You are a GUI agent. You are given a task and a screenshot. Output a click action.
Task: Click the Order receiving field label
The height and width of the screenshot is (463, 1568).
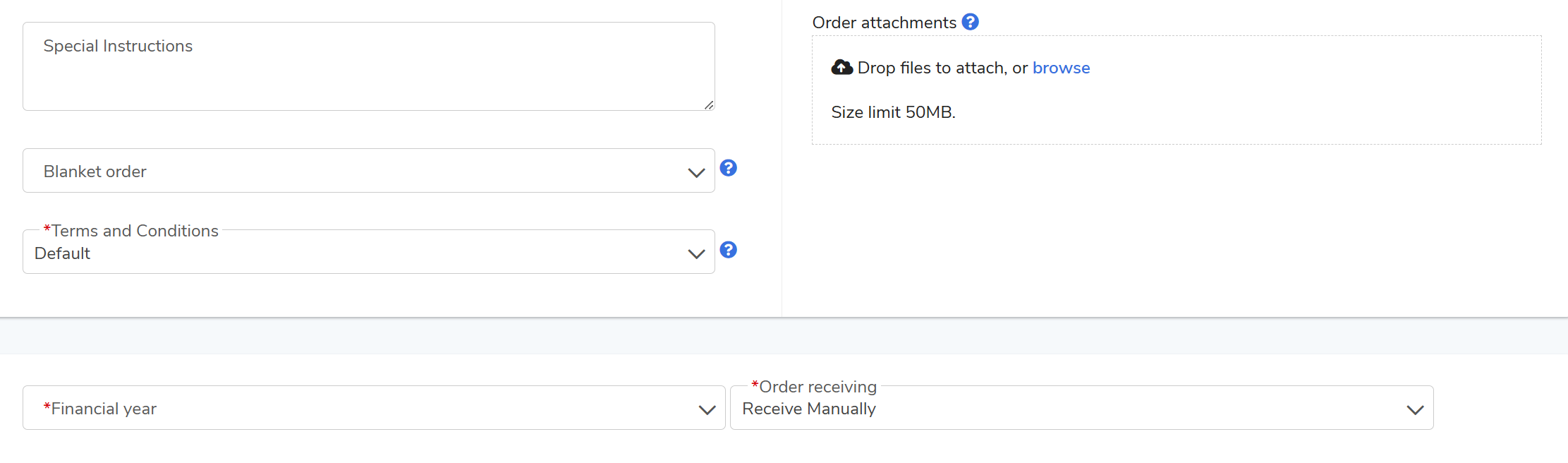[817, 387]
